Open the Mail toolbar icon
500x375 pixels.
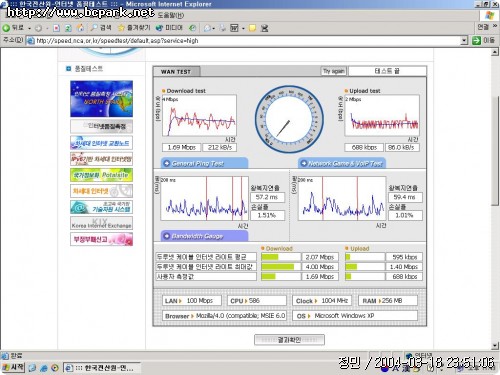pyautogui.click(x=207, y=28)
